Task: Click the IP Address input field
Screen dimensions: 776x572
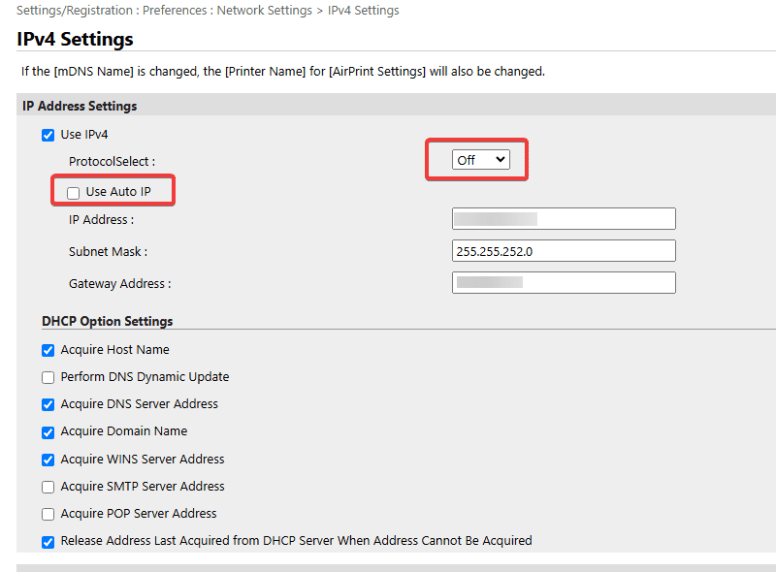Action: [x=564, y=219]
